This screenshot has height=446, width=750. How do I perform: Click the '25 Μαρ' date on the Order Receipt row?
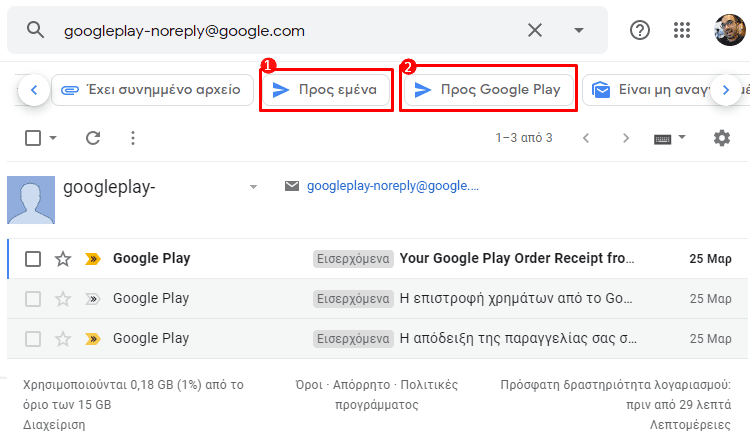coord(710,259)
